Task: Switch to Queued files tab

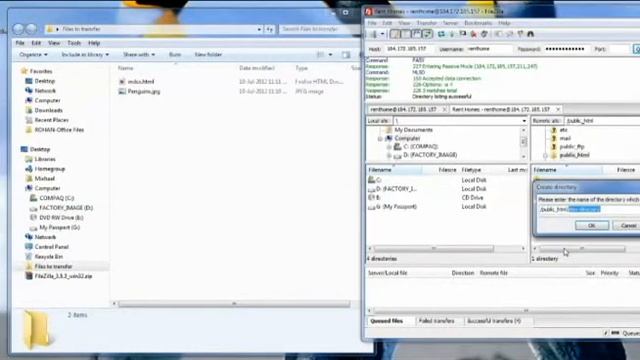Action: pyautogui.click(x=387, y=321)
